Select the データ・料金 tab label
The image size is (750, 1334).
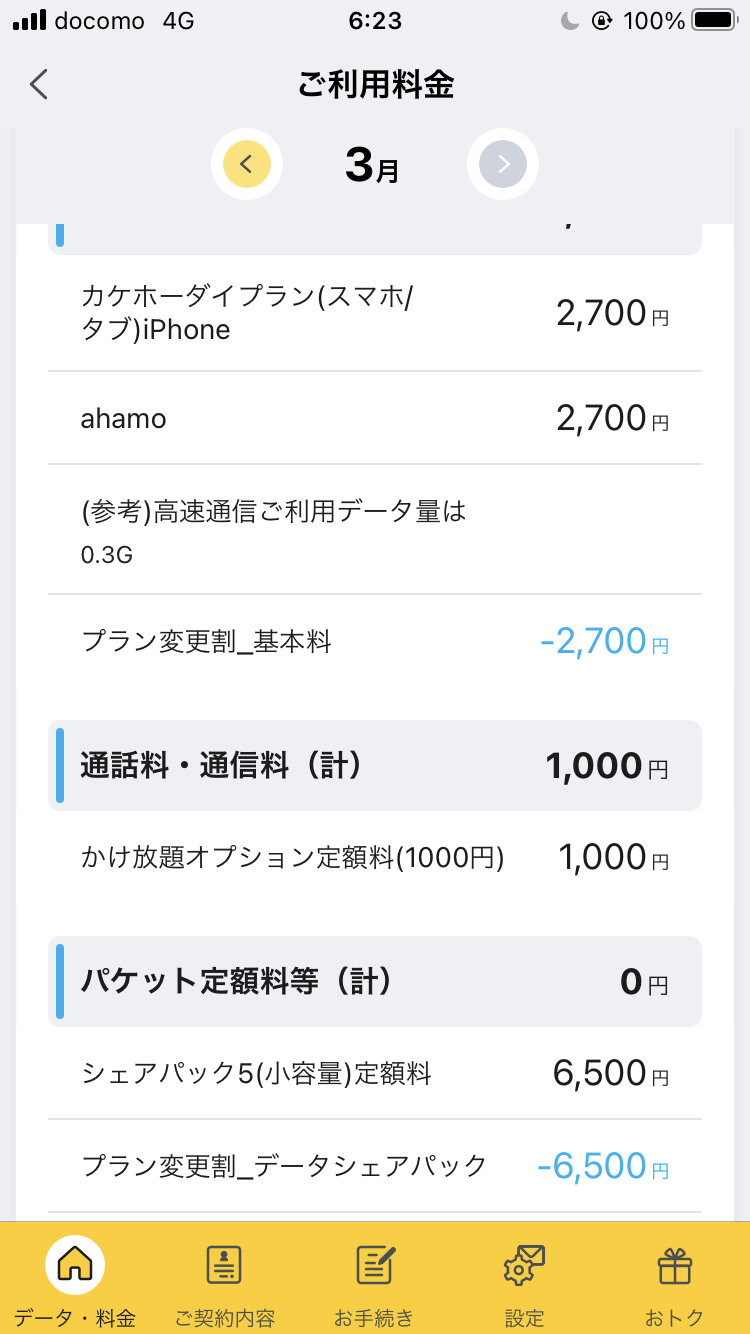click(75, 1317)
